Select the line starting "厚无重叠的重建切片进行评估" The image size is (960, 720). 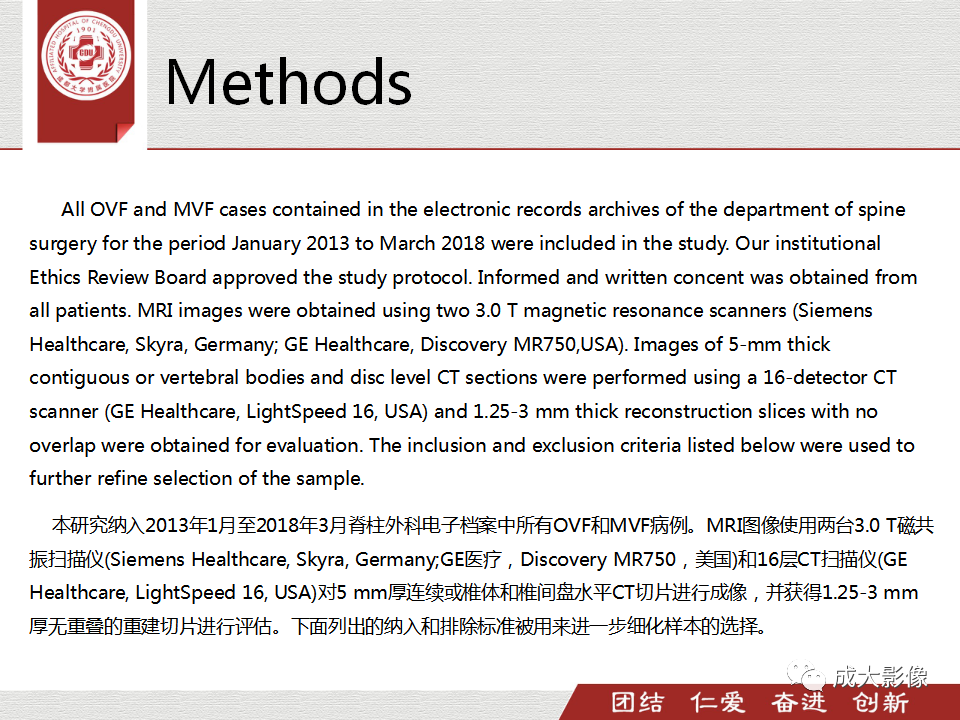pyautogui.click(x=398, y=627)
